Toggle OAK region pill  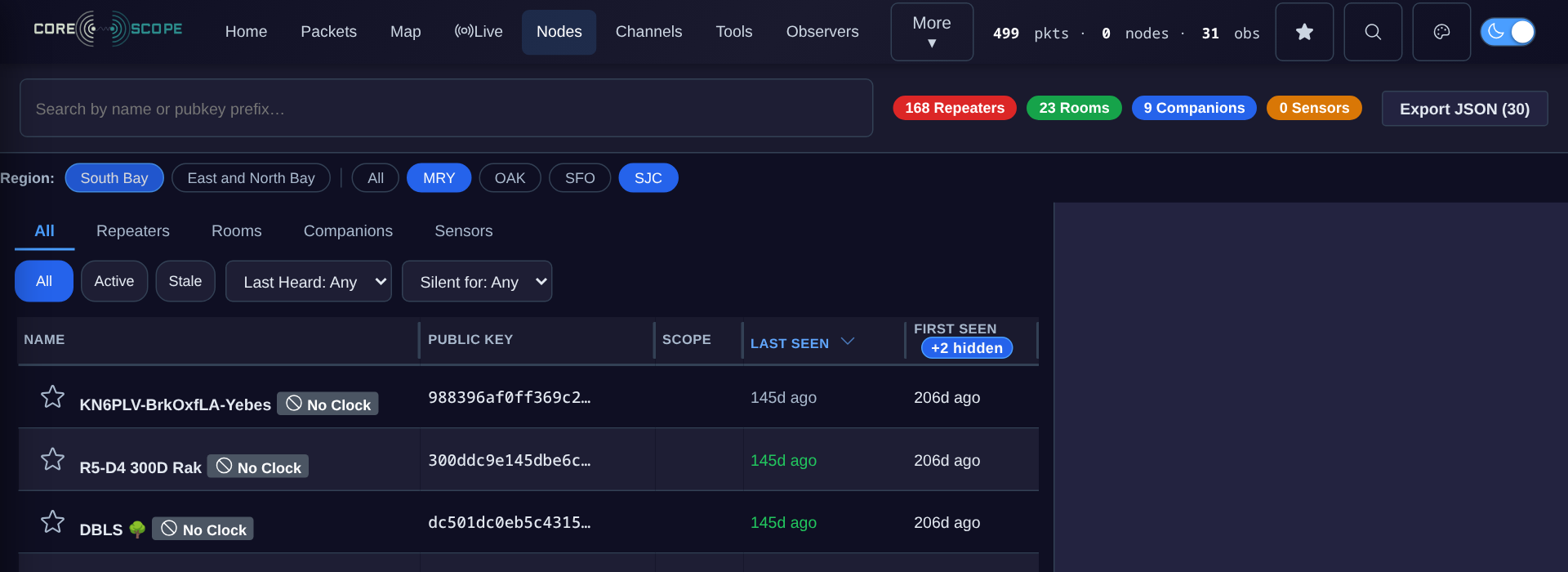coord(510,178)
